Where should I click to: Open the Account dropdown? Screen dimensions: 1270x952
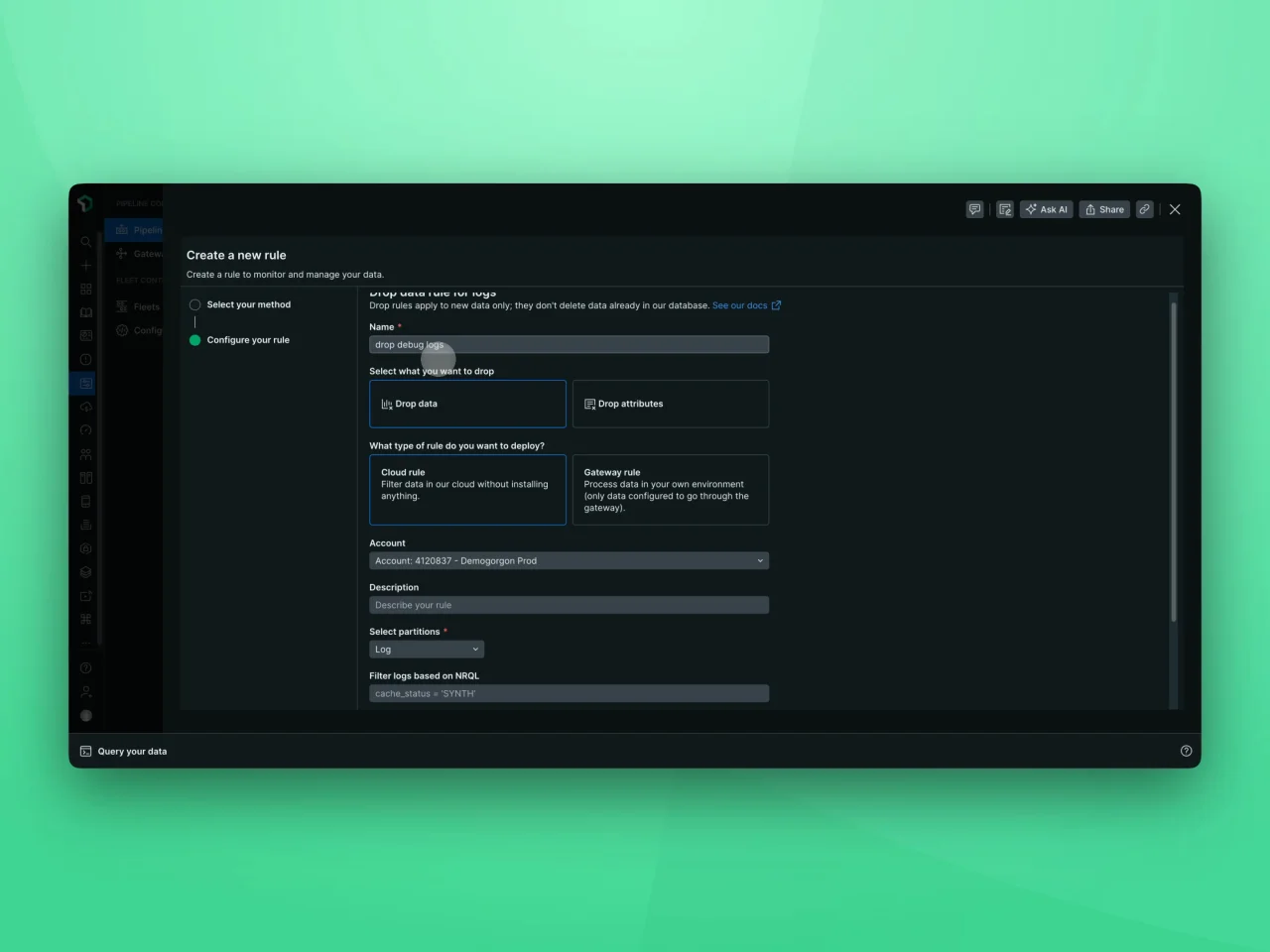(x=569, y=560)
